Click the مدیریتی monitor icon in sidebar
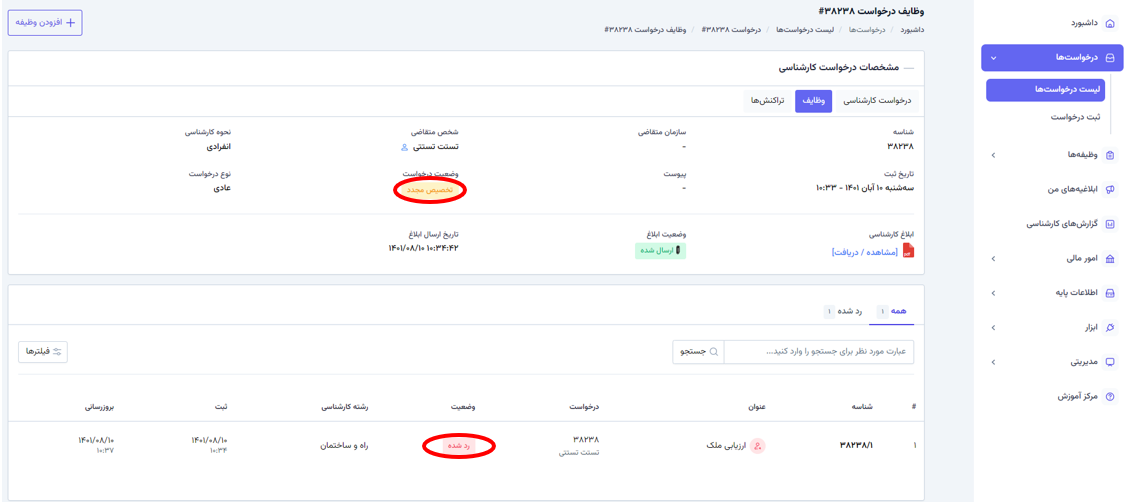The image size is (1127, 502). pyautogui.click(x=1110, y=362)
